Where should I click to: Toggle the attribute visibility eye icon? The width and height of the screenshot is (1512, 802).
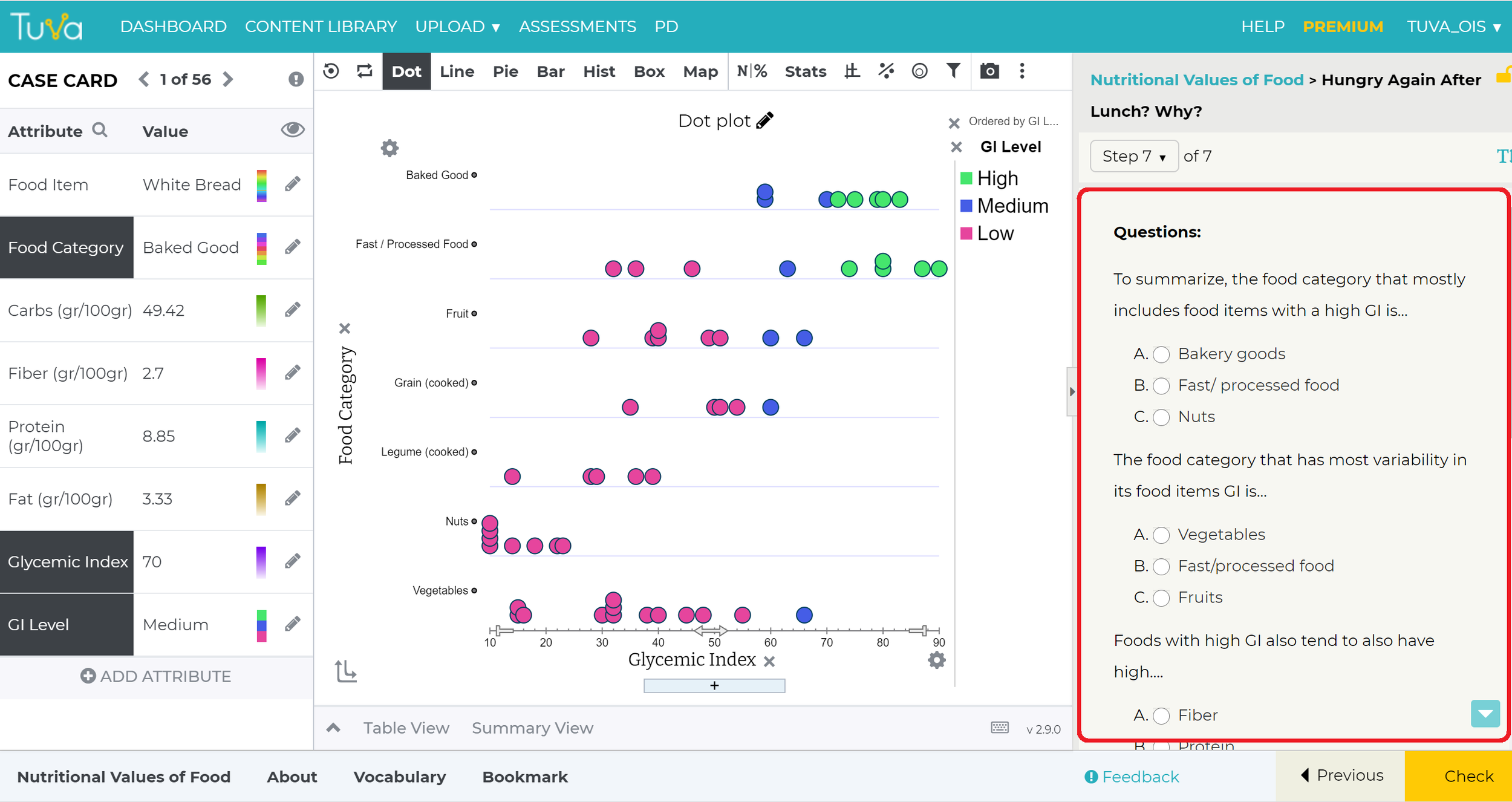(x=293, y=130)
